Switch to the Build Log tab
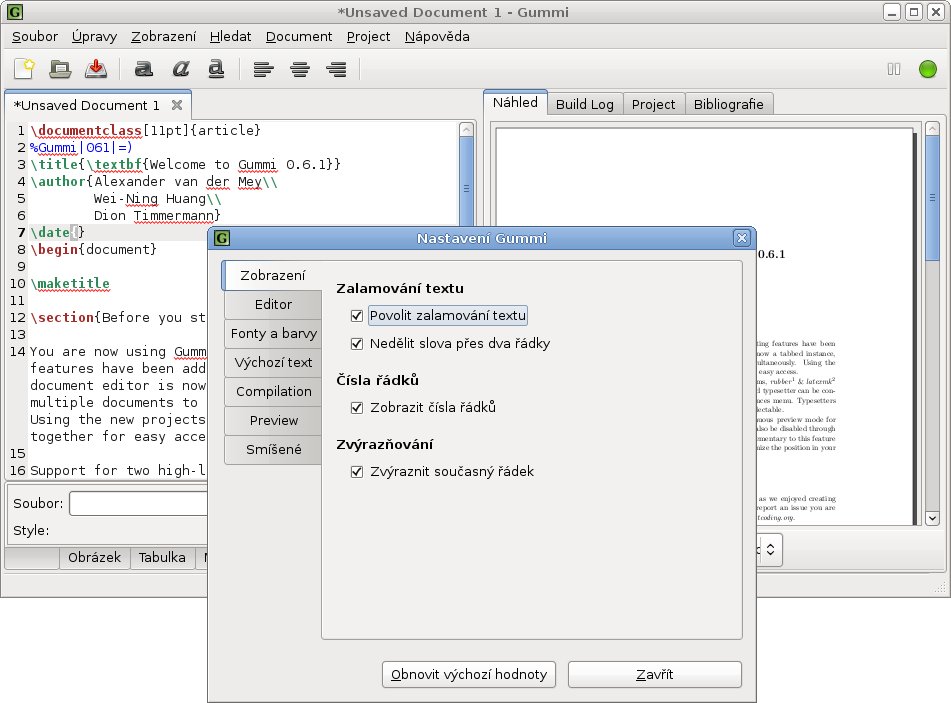Image resolution: width=951 pixels, height=703 pixels. click(x=585, y=104)
